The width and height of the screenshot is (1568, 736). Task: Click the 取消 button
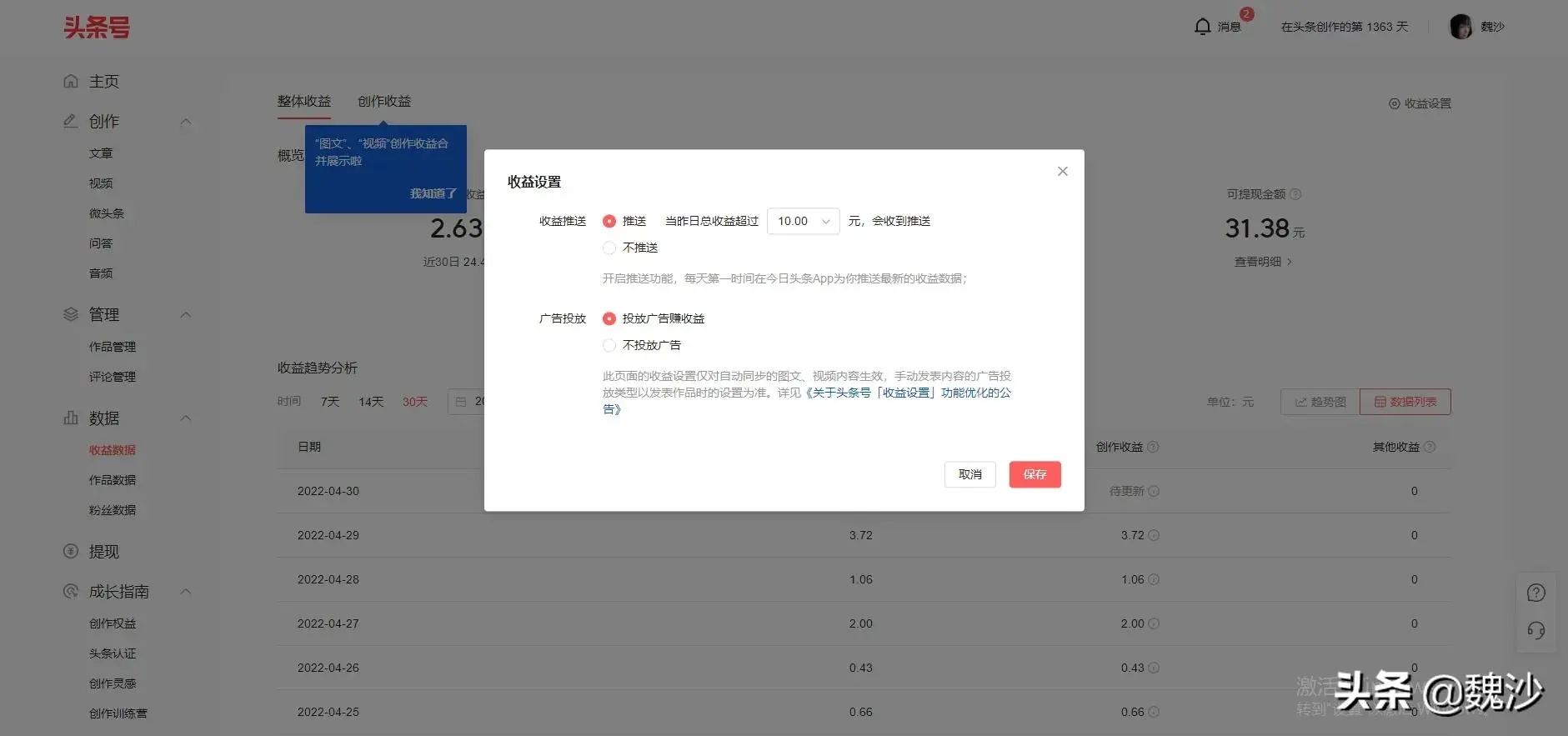coord(969,474)
